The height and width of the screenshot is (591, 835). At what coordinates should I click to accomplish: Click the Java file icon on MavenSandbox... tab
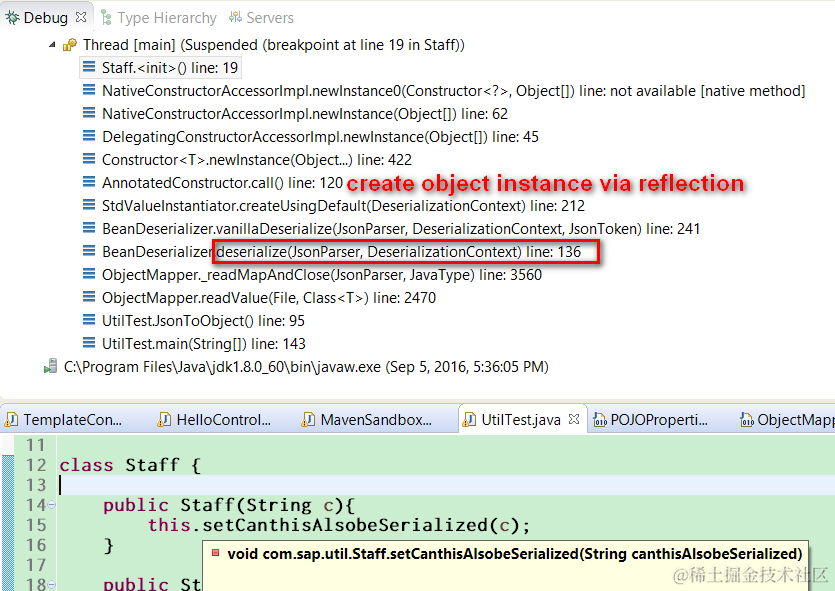point(308,420)
